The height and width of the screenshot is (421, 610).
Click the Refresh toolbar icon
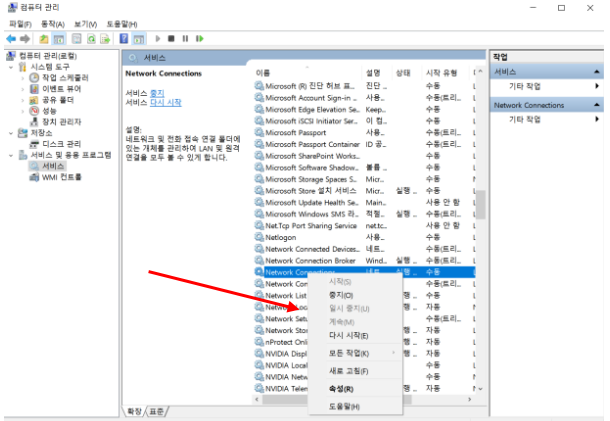pyautogui.click(x=91, y=39)
